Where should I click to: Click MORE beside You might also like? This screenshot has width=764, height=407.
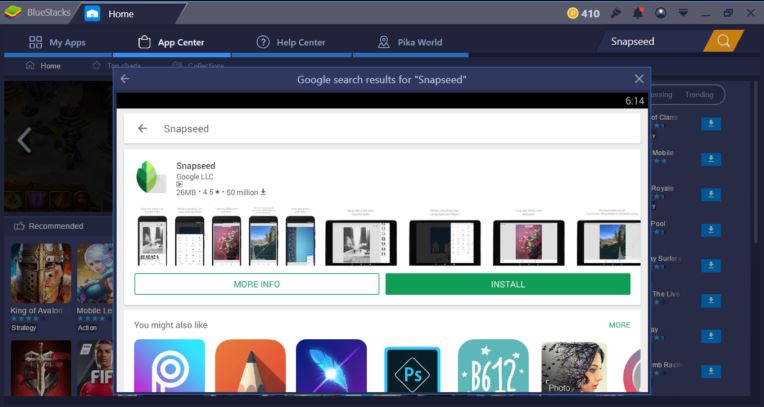click(619, 325)
